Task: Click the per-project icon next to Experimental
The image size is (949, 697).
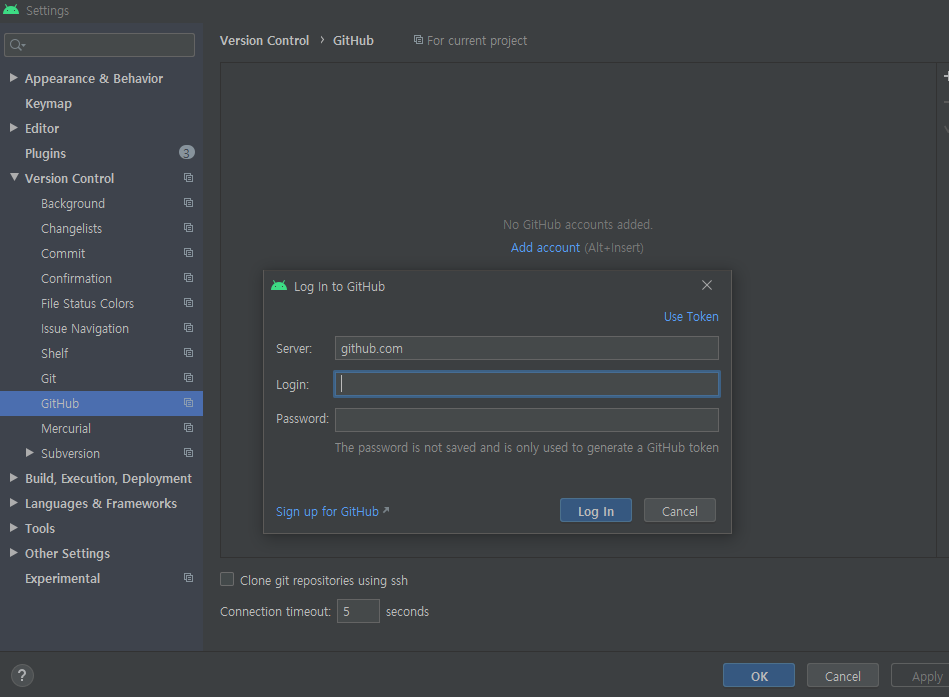Action: [x=188, y=578]
